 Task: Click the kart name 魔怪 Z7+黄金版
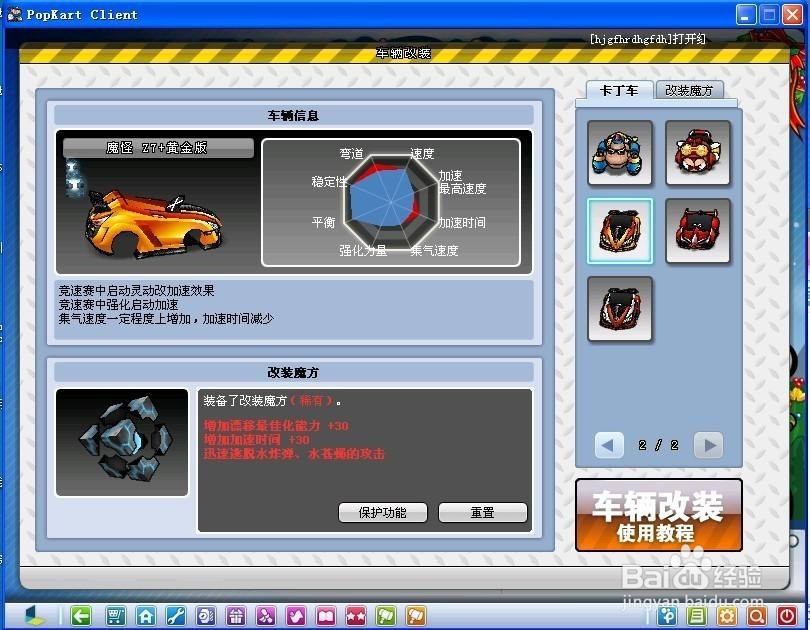pyautogui.click(x=158, y=148)
